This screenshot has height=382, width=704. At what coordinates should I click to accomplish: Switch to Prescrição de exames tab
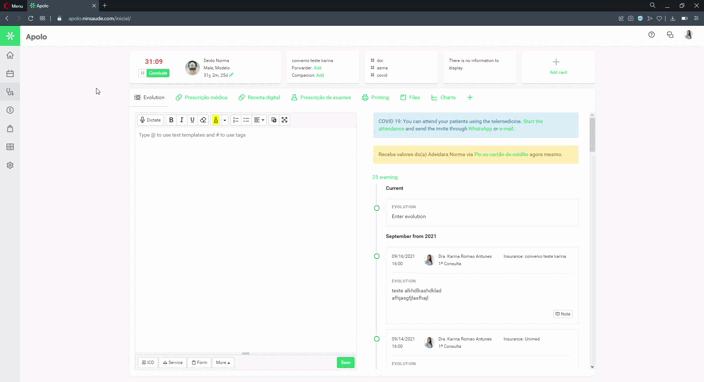pos(321,97)
